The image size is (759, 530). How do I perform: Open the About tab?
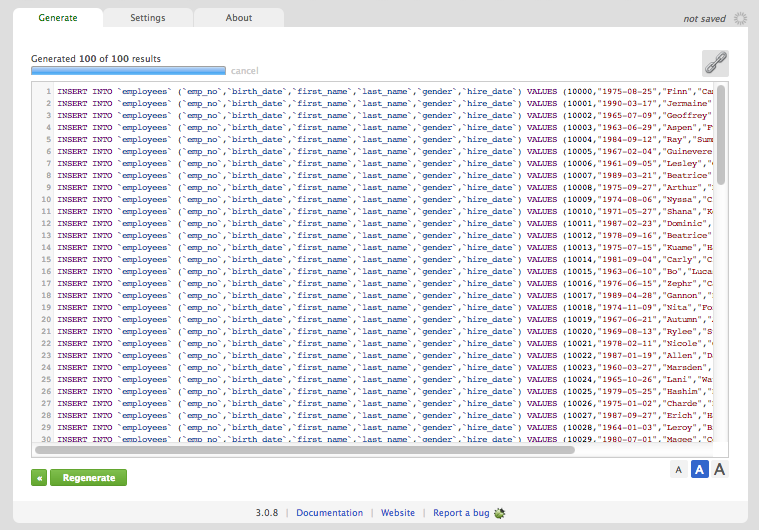[x=239, y=17]
